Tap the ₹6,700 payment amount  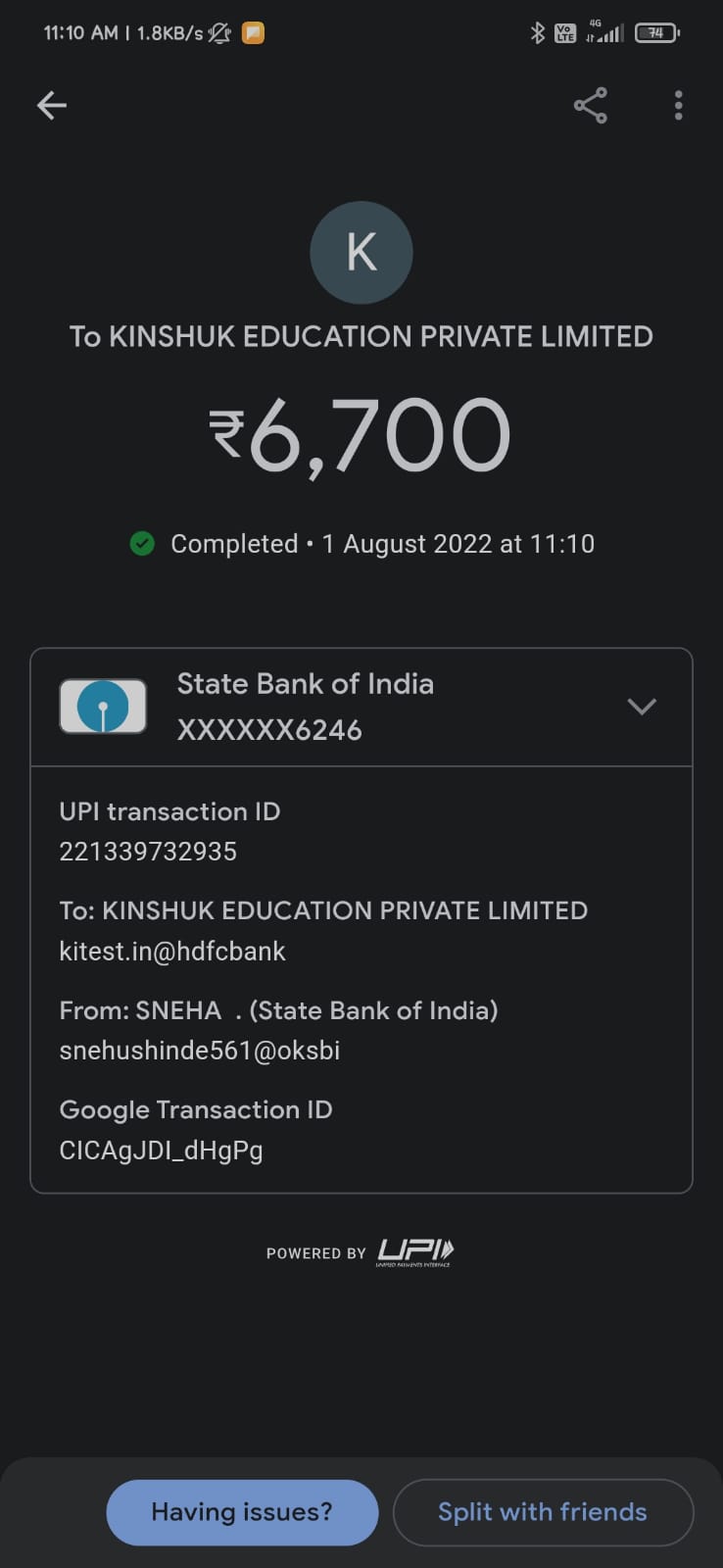361,436
